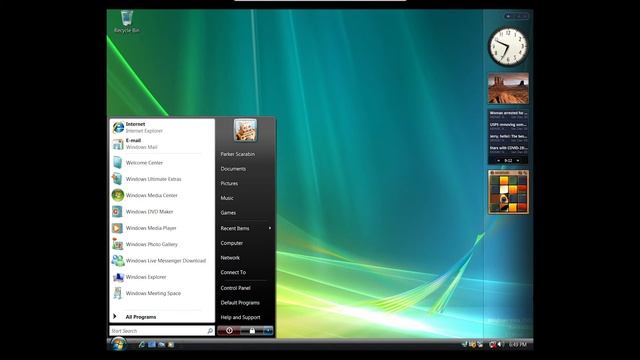
Task: Open Documents from Start menu
Action: coord(233,169)
